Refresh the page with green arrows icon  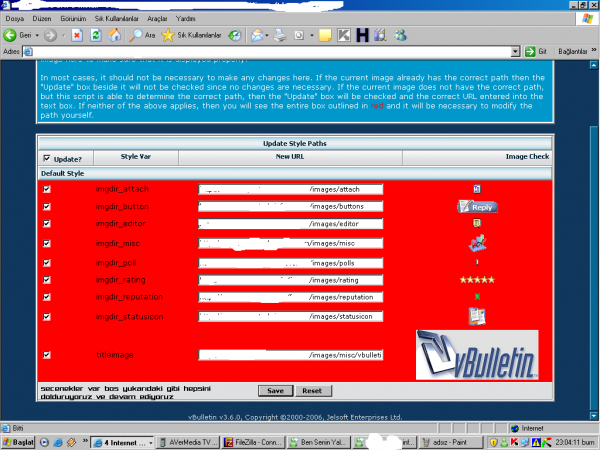(96, 36)
